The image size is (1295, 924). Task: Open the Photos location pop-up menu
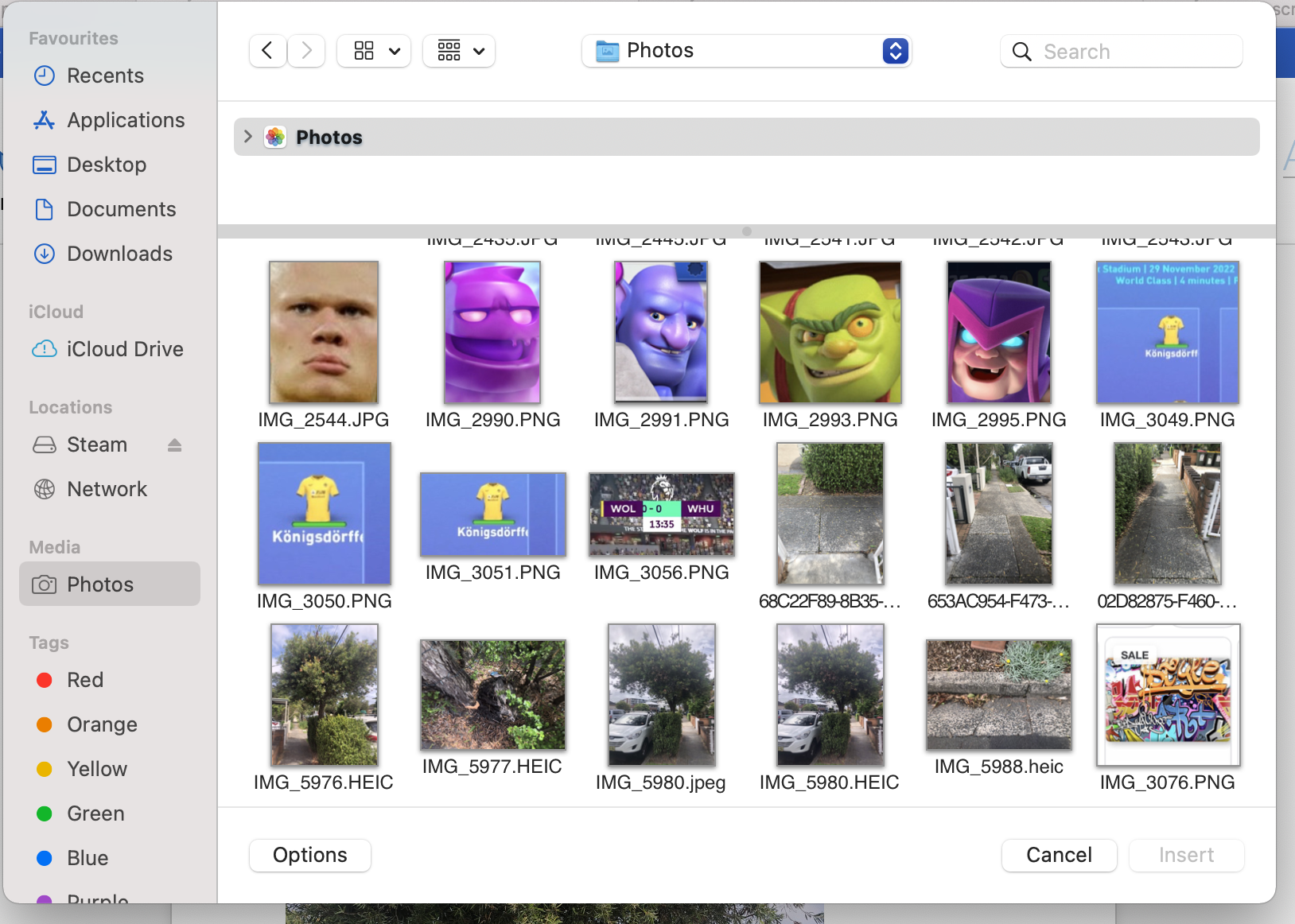pyautogui.click(x=746, y=51)
